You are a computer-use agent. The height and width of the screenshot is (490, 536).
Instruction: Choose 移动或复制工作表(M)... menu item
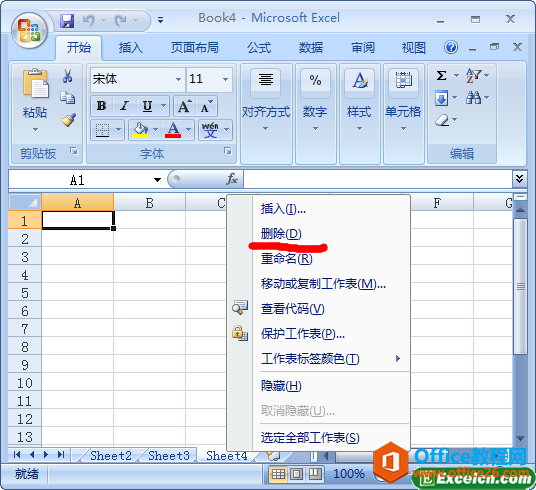click(x=319, y=284)
